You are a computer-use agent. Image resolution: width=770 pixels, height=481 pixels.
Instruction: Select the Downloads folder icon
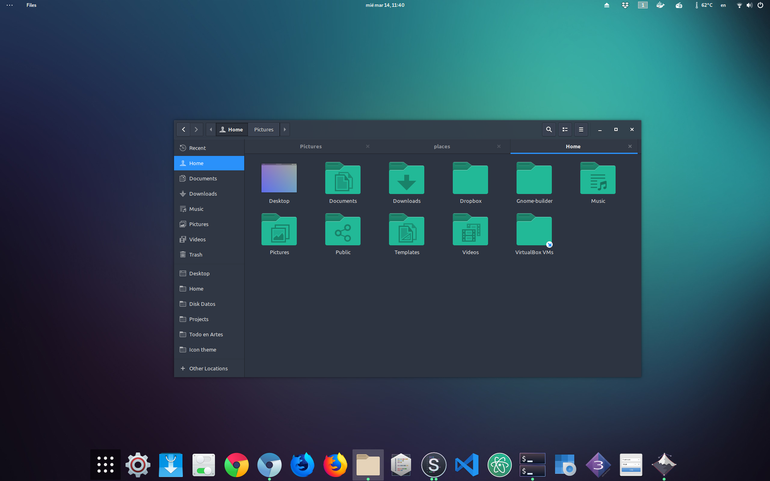(407, 178)
